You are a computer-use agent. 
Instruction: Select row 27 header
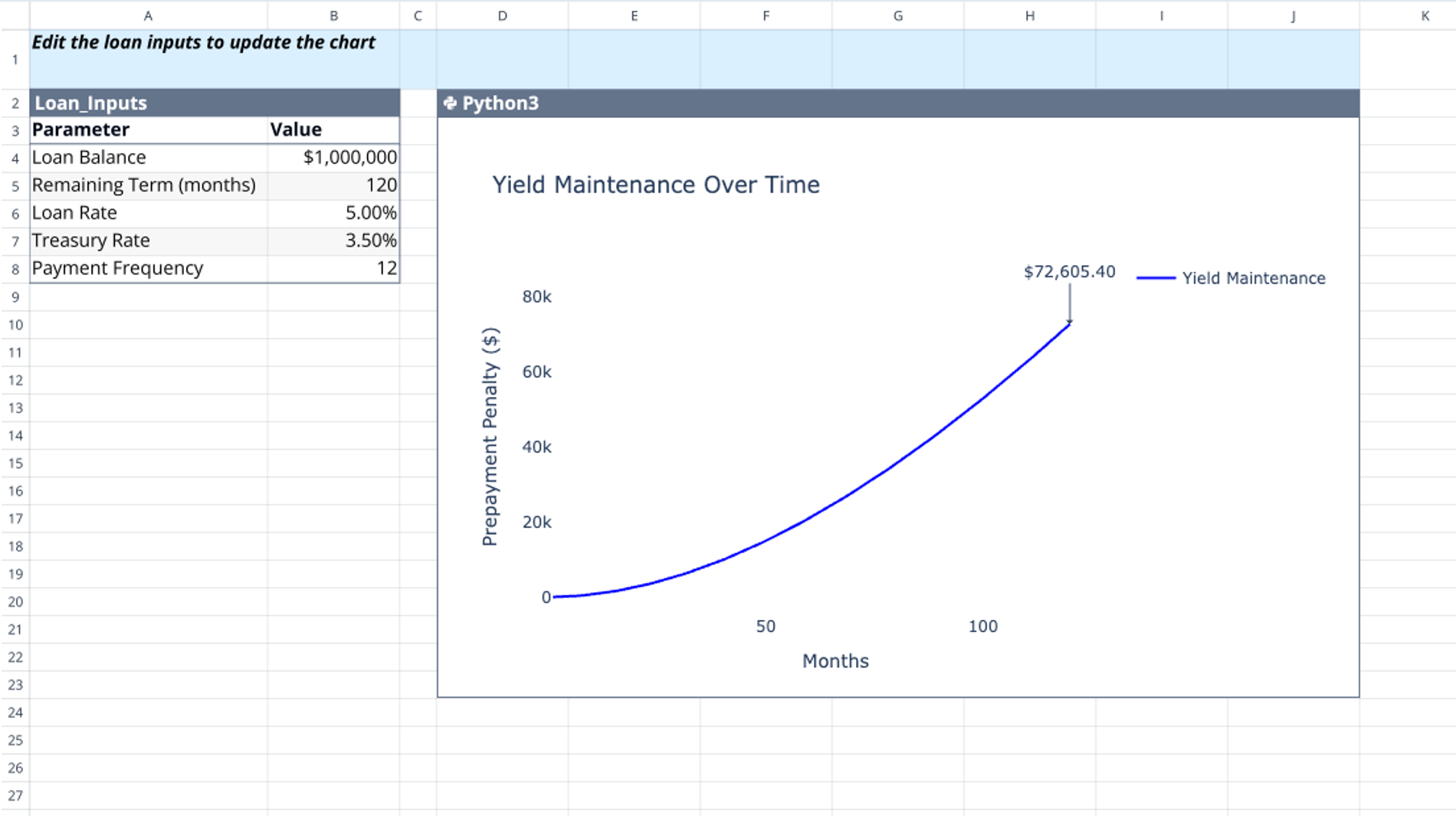coord(15,795)
